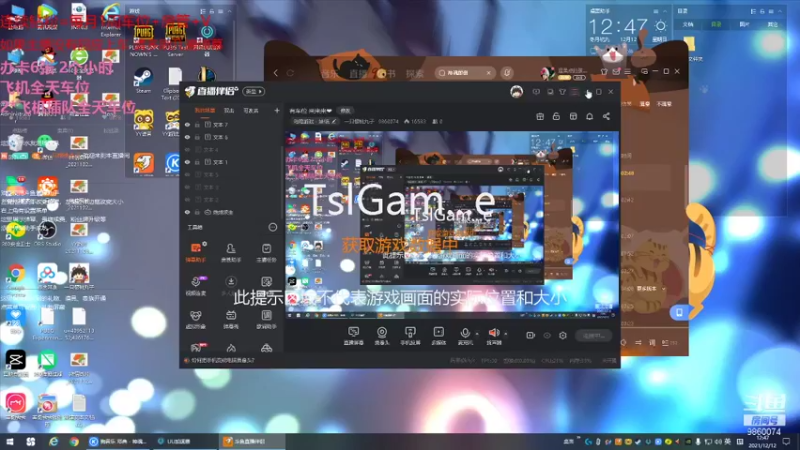The image size is (800, 450).
Task: Click the refresh button in music player
Action: [x=290, y=73]
